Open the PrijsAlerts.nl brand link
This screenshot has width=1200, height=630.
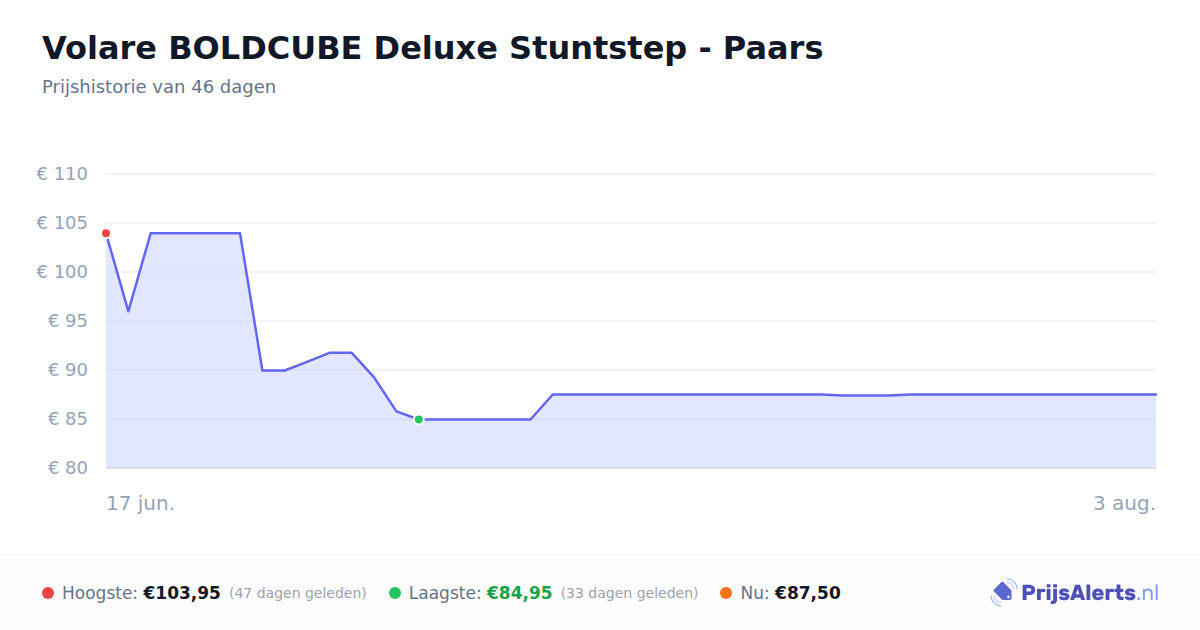click(1074, 593)
